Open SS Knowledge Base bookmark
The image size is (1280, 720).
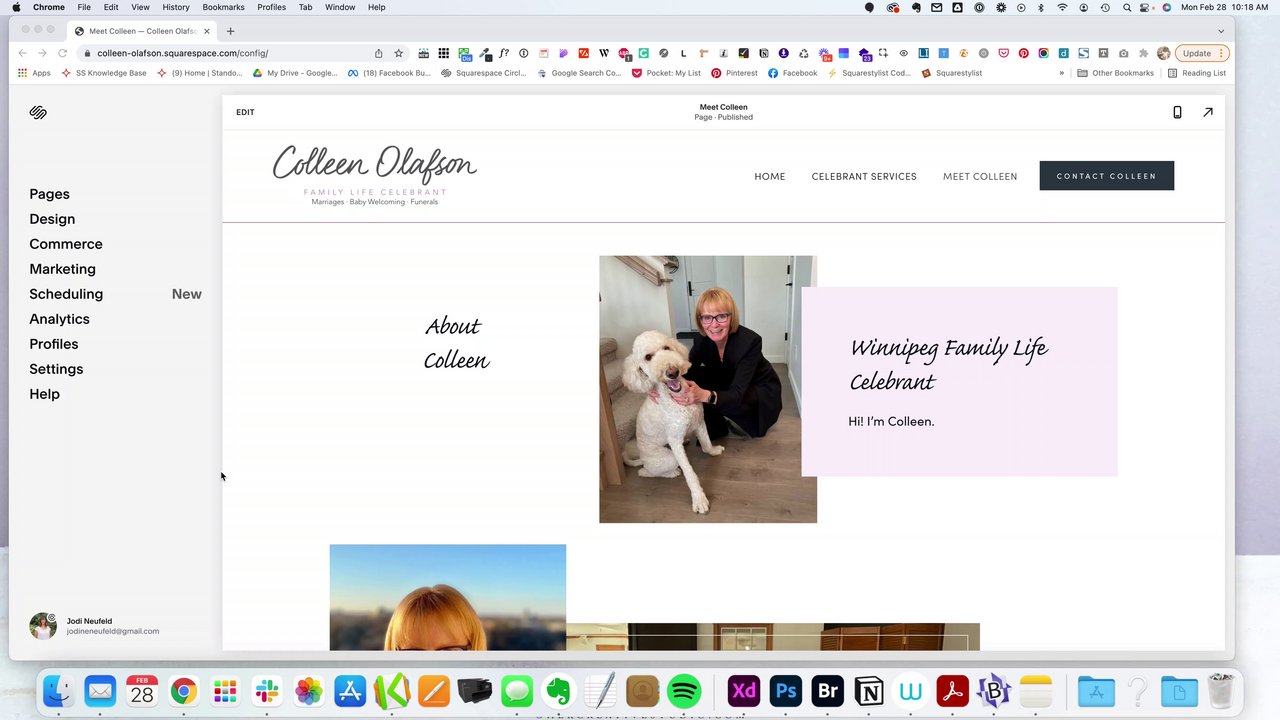(104, 73)
